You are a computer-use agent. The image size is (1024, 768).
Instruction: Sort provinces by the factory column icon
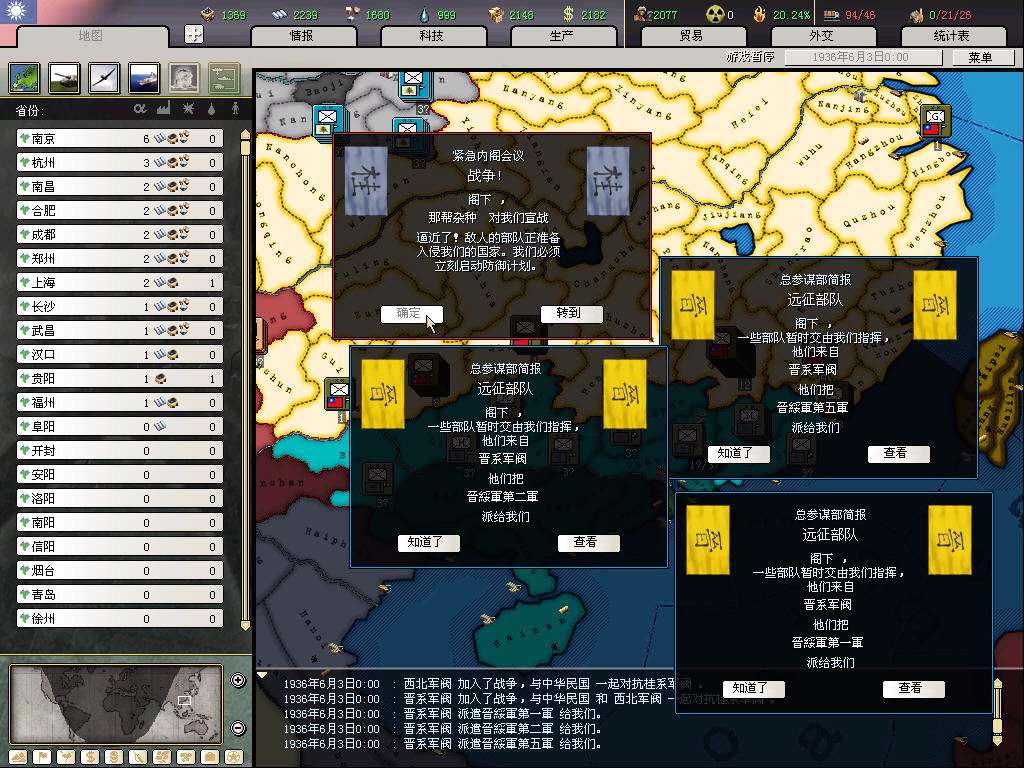coord(163,108)
